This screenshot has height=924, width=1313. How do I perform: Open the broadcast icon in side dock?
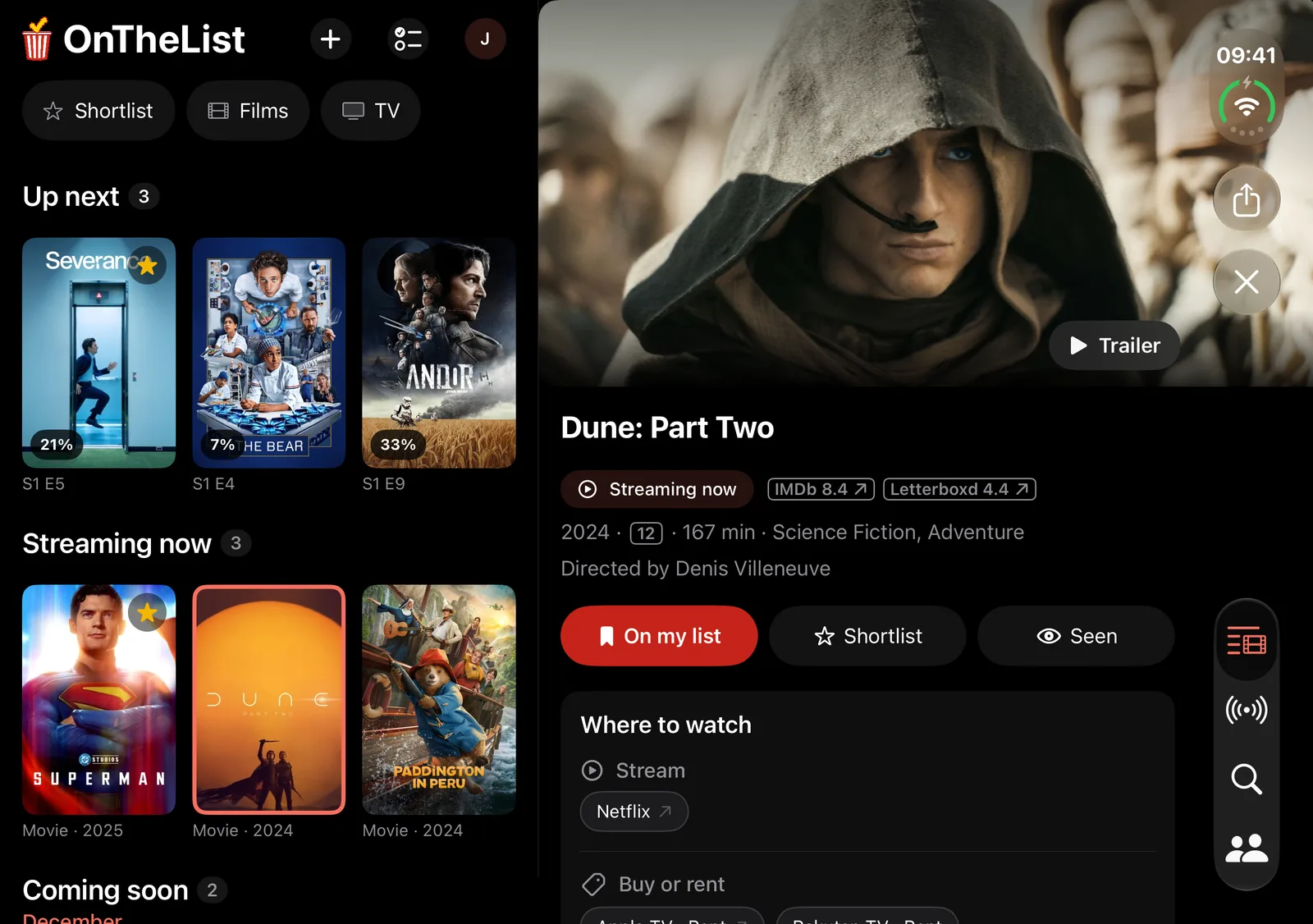pyautogui.click(x=1247, y=710)
